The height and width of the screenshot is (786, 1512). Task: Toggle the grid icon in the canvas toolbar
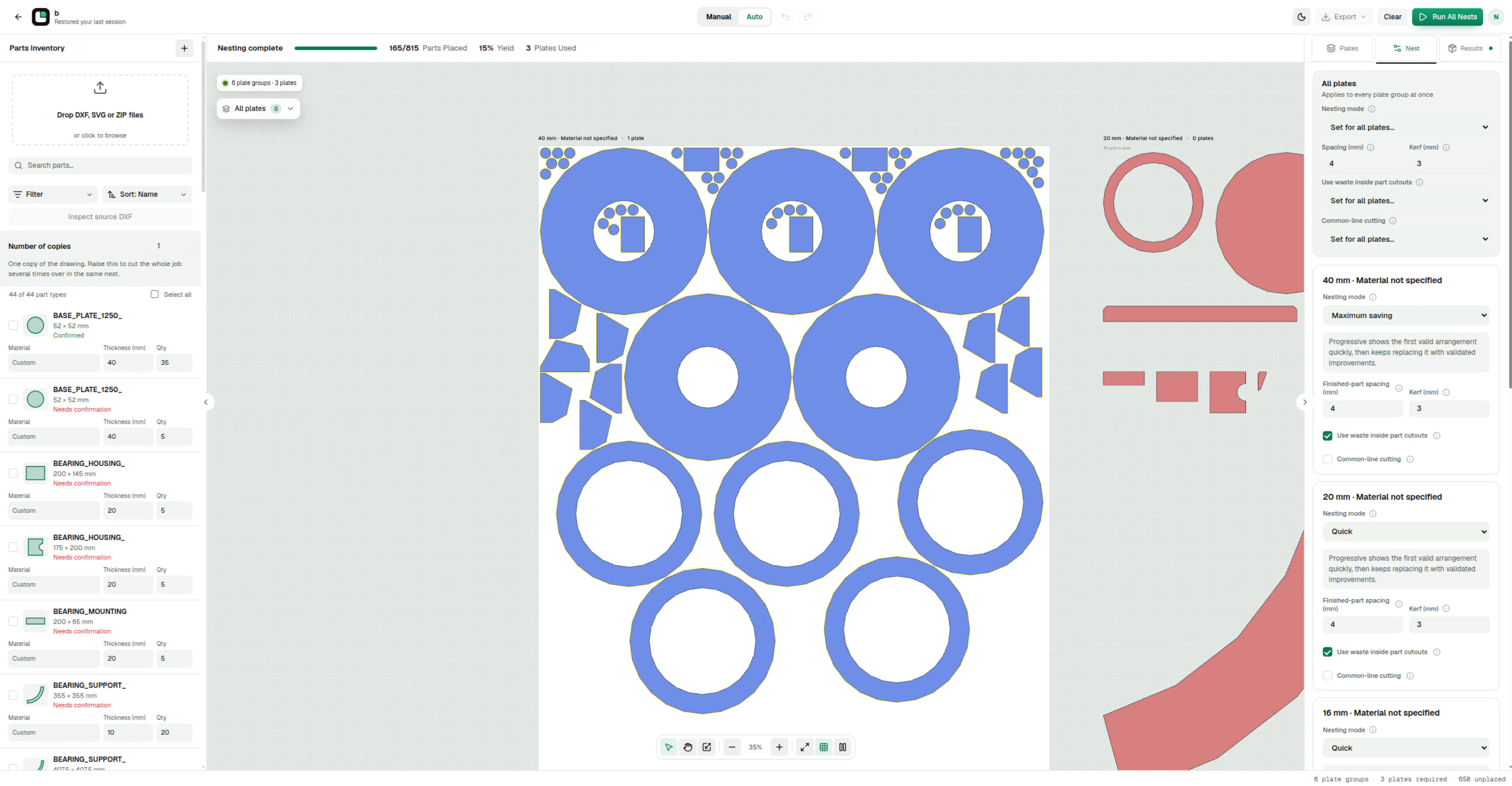[824, 747]
